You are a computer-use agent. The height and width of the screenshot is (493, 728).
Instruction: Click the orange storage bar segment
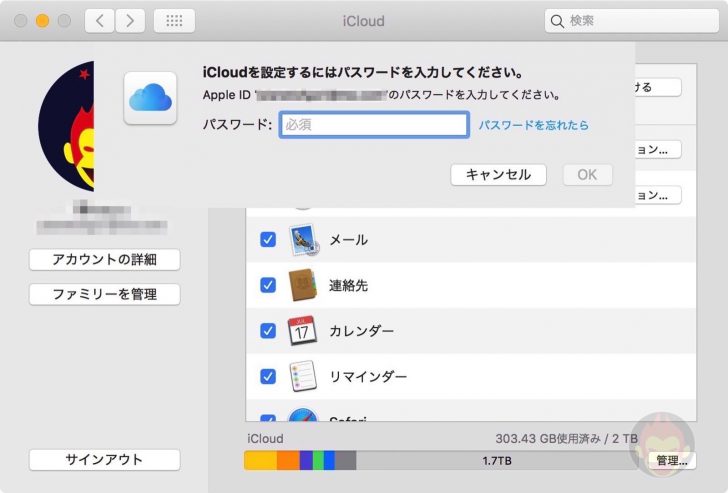point(288,461)
